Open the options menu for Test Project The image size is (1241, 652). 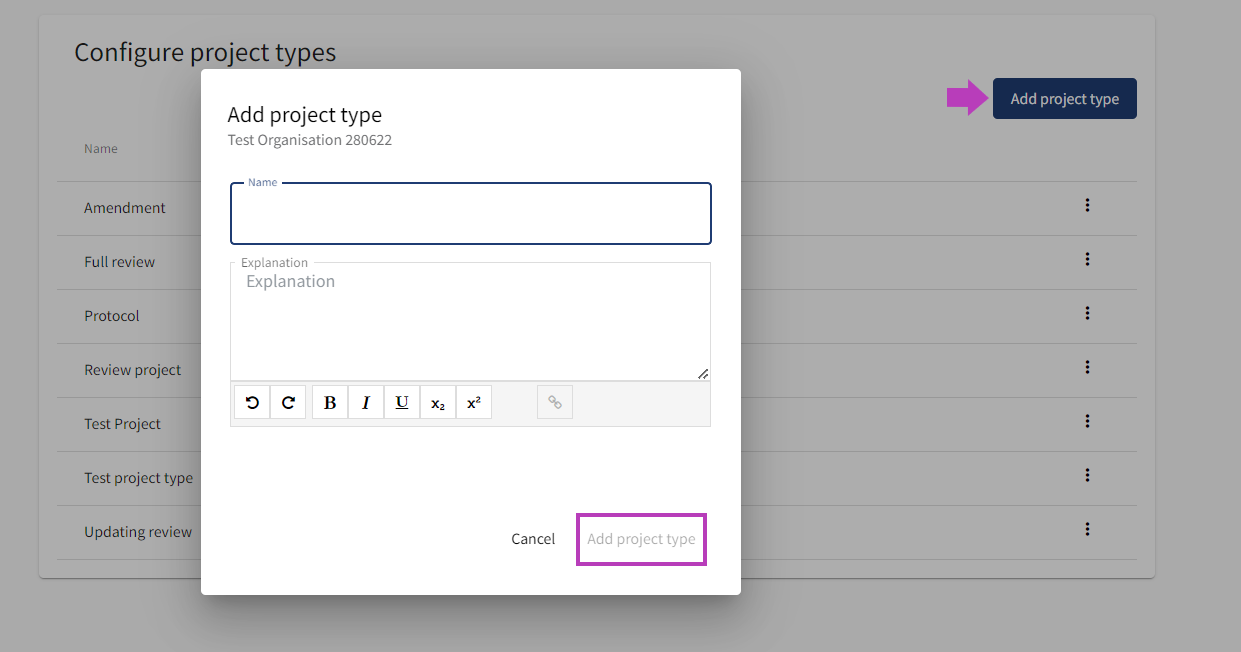pos(1087,422)
